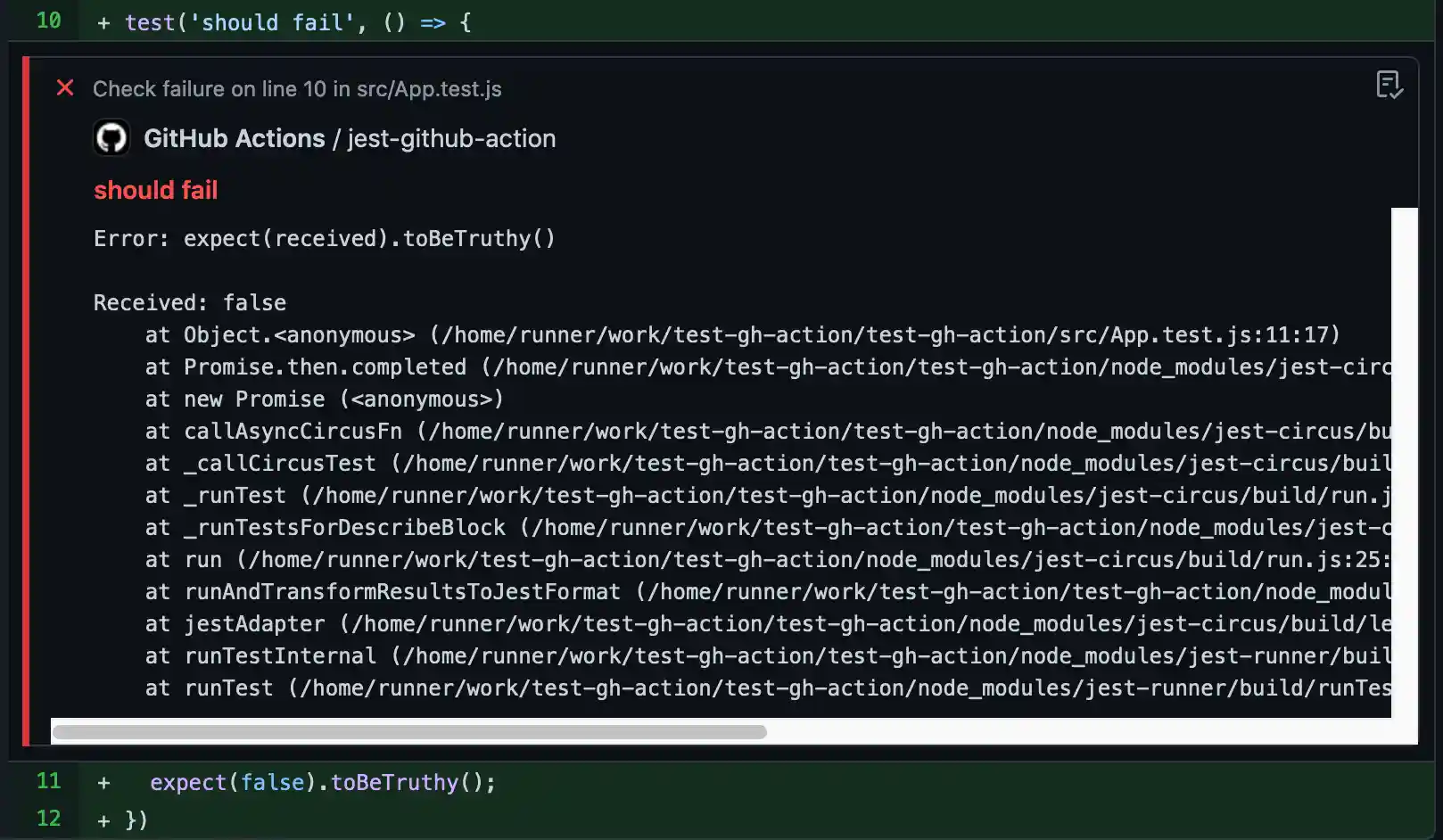
Task: Open the GitHub Actions link
Action: click(234, 138)
